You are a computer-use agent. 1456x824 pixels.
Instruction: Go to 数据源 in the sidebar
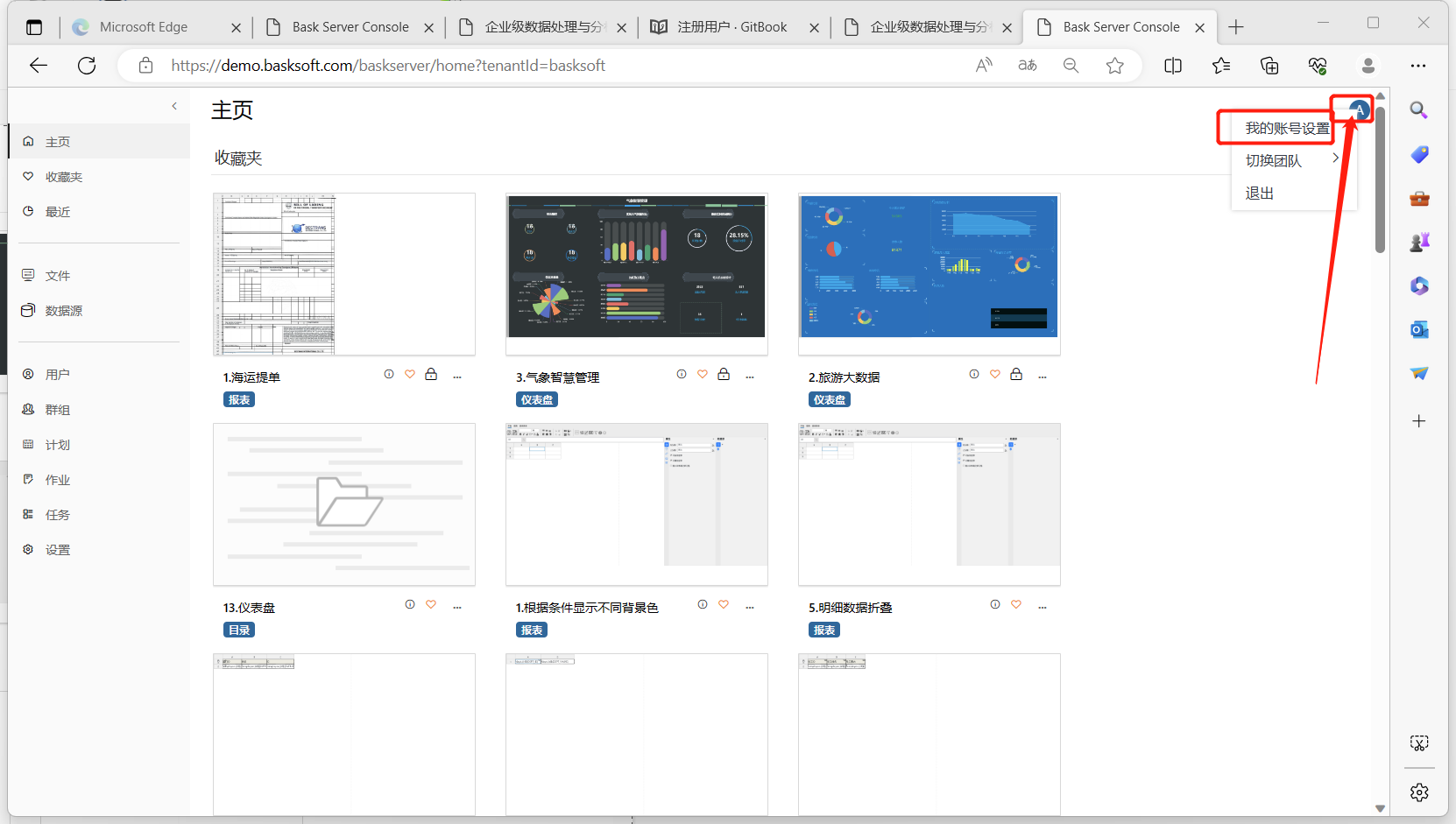click(99, 310)
